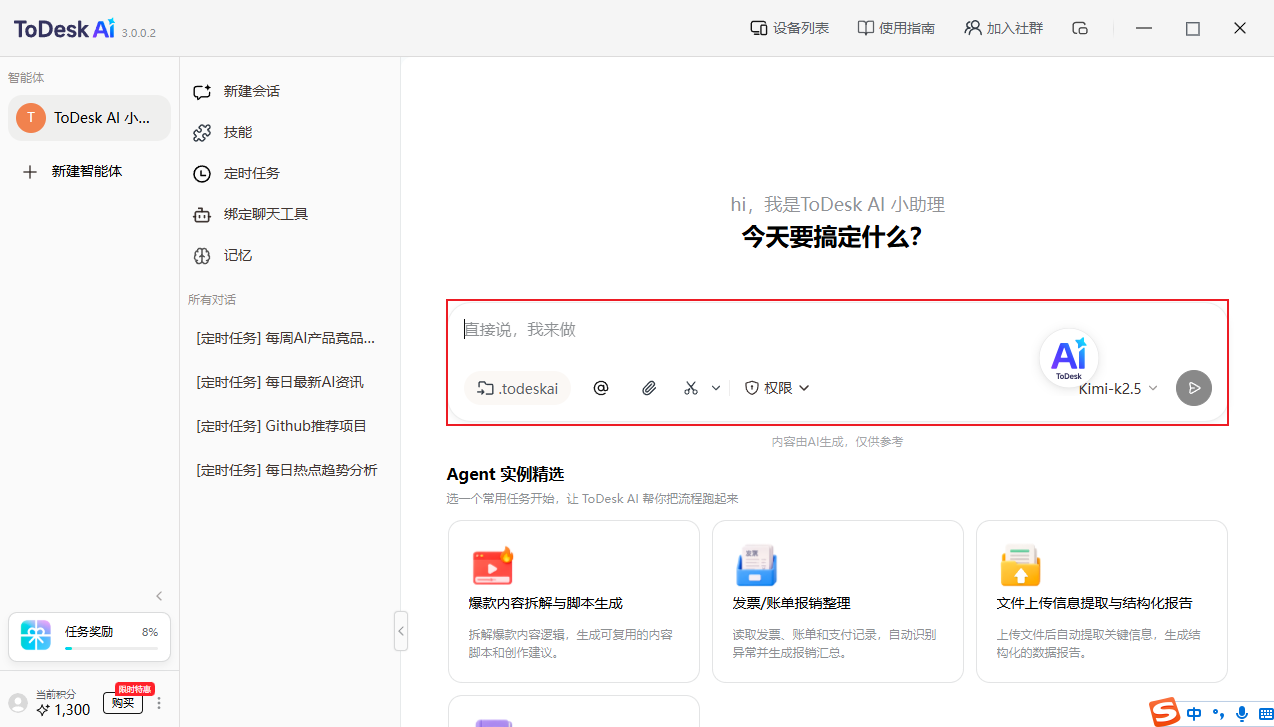
Task: Open the 记忆 memory section
Action: point(222,255)
